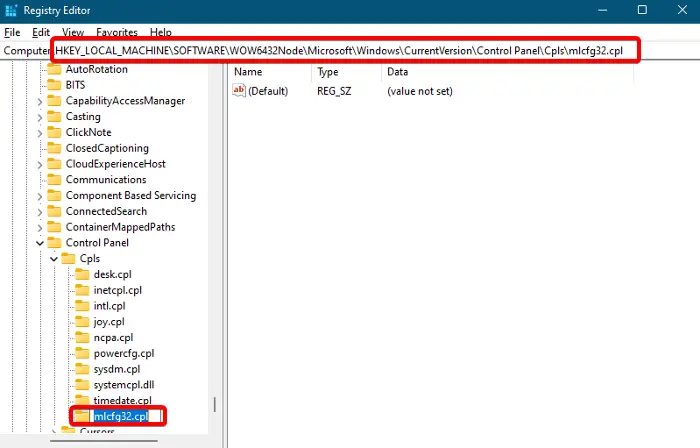Screen dimensions: 700x448
Task: Click the REG_SZ type cell
Action: [x=334, y=91]
